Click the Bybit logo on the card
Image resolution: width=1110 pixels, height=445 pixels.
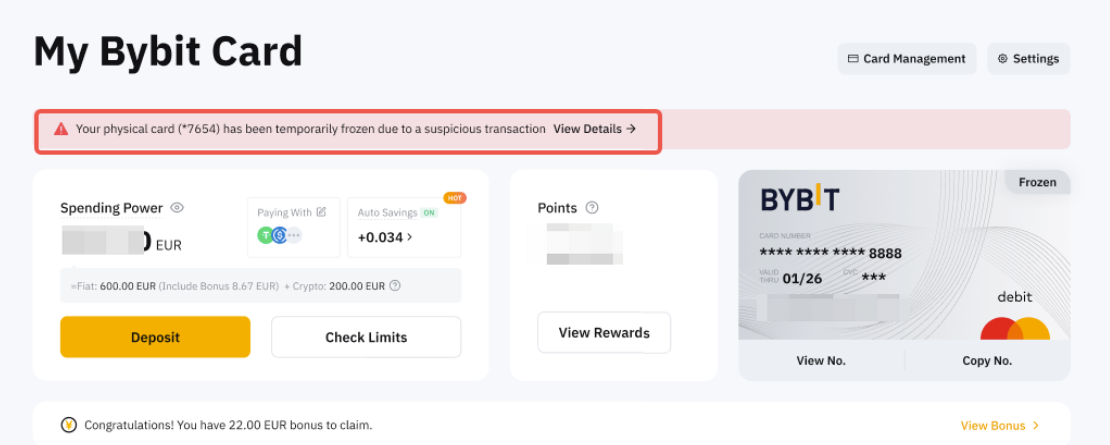800,200
